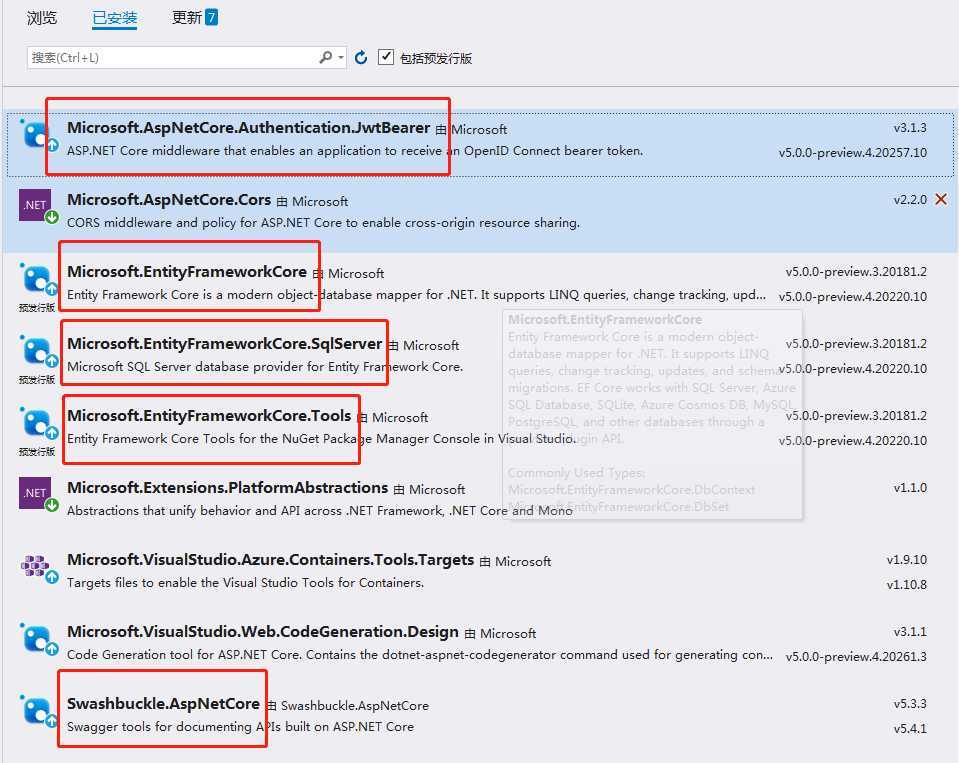This screenshot has height=763, width=959.
Task: Click Targets files Visual Studio Tools description
Action: point(245,583)
